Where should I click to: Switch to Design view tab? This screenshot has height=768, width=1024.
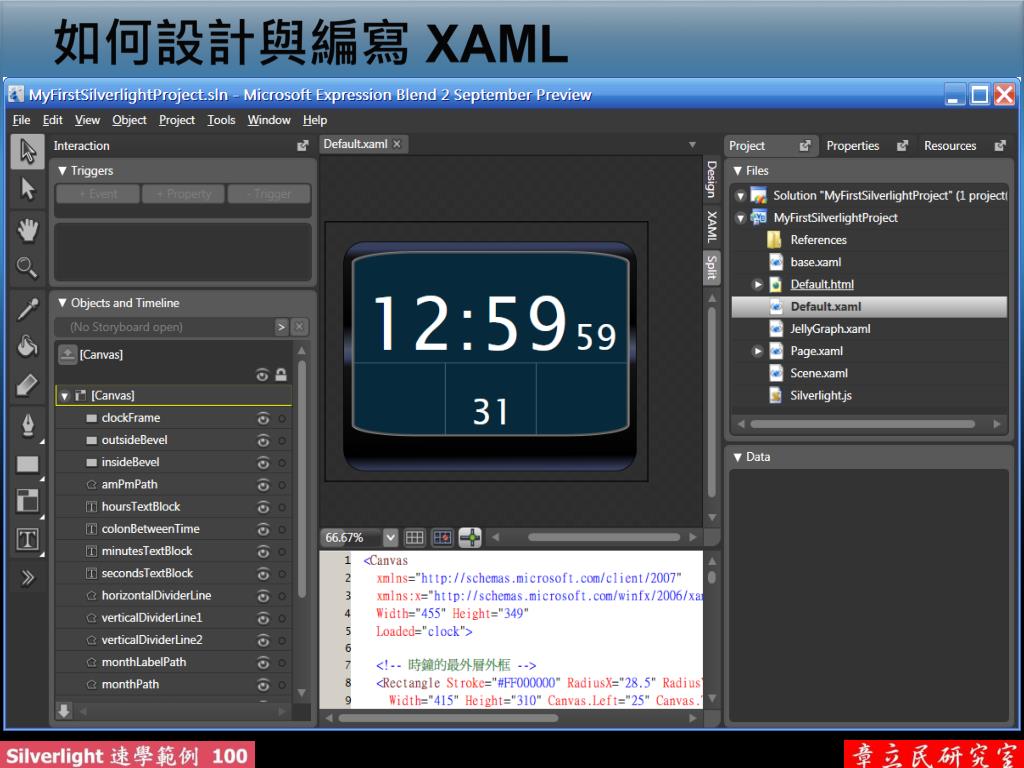click(x=712, y=178)
